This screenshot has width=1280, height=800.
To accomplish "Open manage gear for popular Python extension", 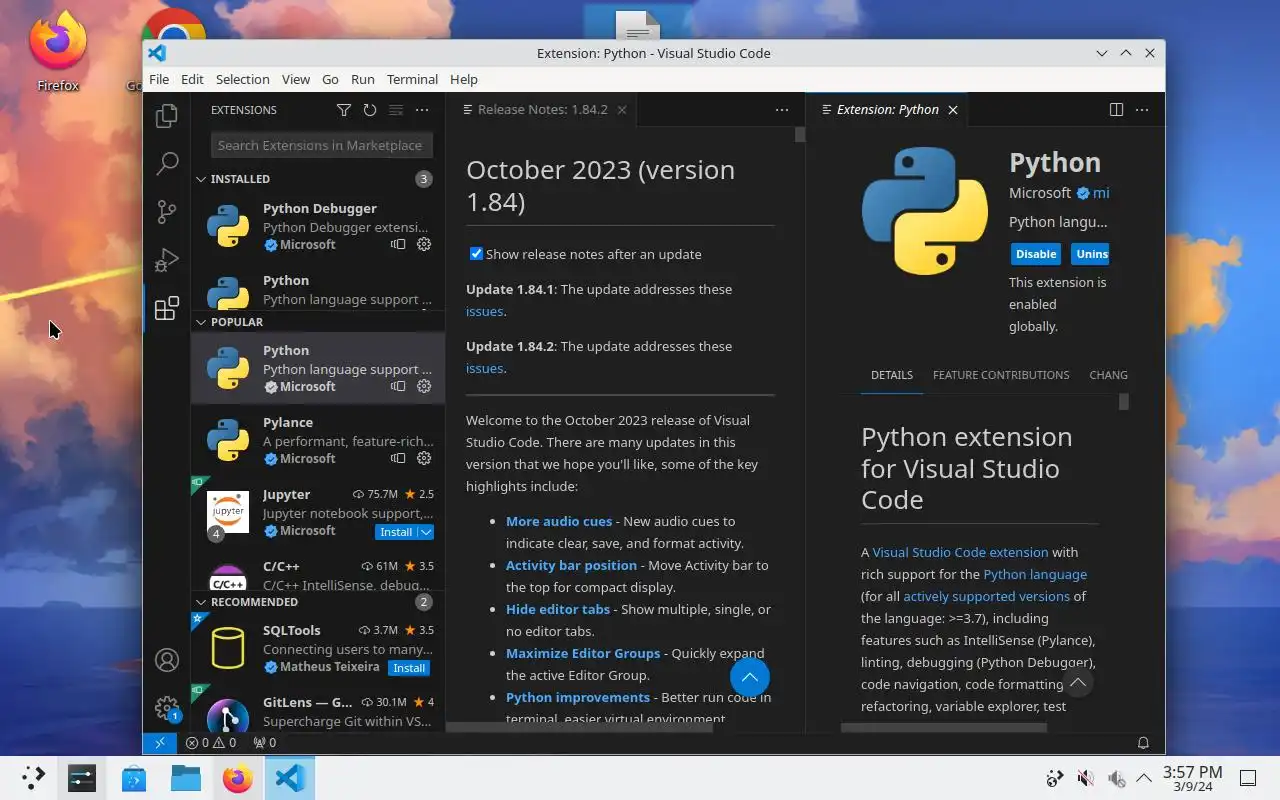I will 424,386.
